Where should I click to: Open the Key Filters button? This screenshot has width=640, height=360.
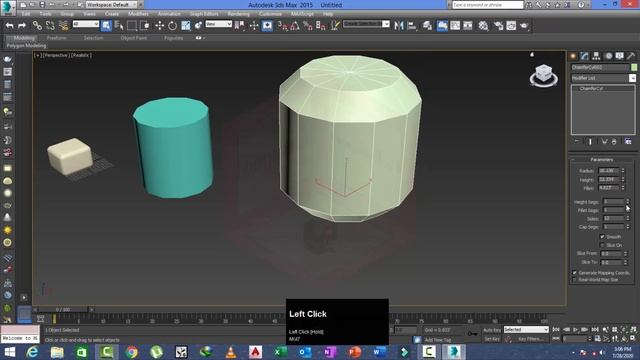point(530,339)
